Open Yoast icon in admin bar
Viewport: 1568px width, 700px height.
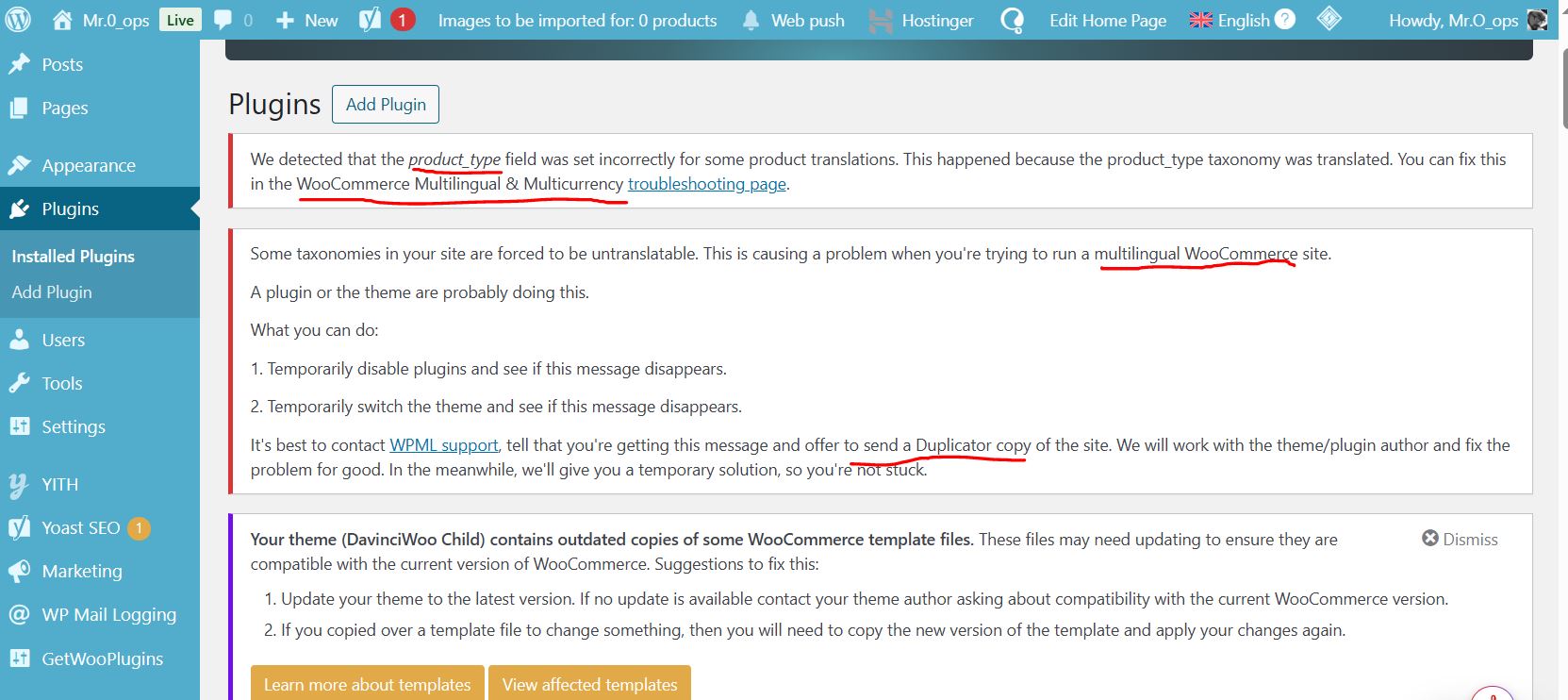[x=371, y=20]
